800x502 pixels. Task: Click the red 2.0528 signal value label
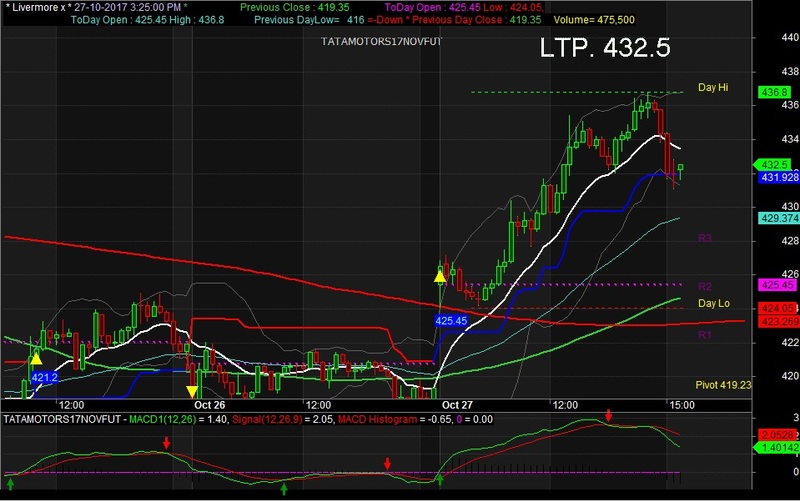[777, 435]
